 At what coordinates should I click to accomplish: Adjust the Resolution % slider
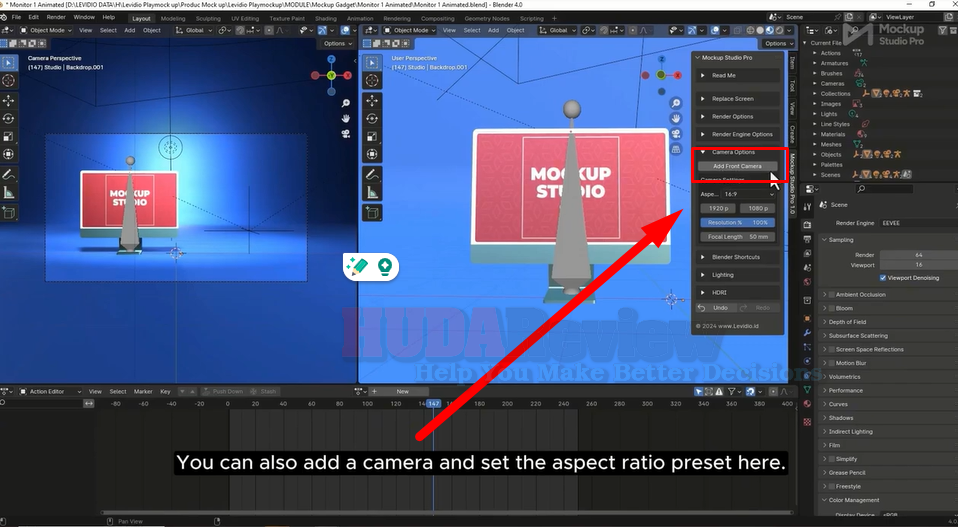coord(737,222)
